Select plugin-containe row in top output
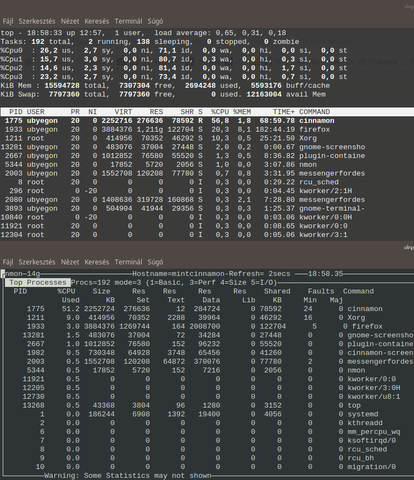The image size is (414, 480). click(x=207, y=156)
